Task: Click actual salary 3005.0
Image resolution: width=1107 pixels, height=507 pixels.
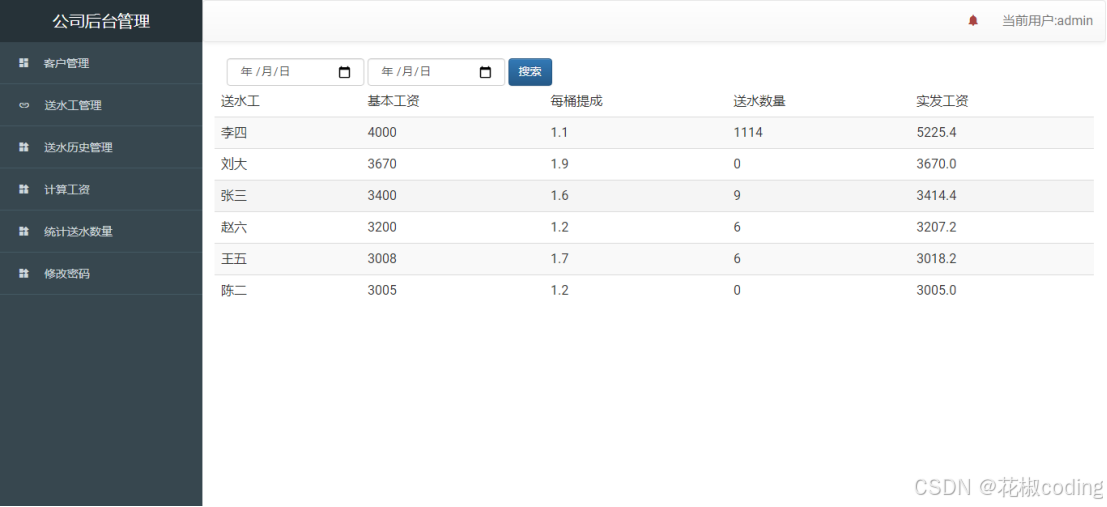Action: 936,290
